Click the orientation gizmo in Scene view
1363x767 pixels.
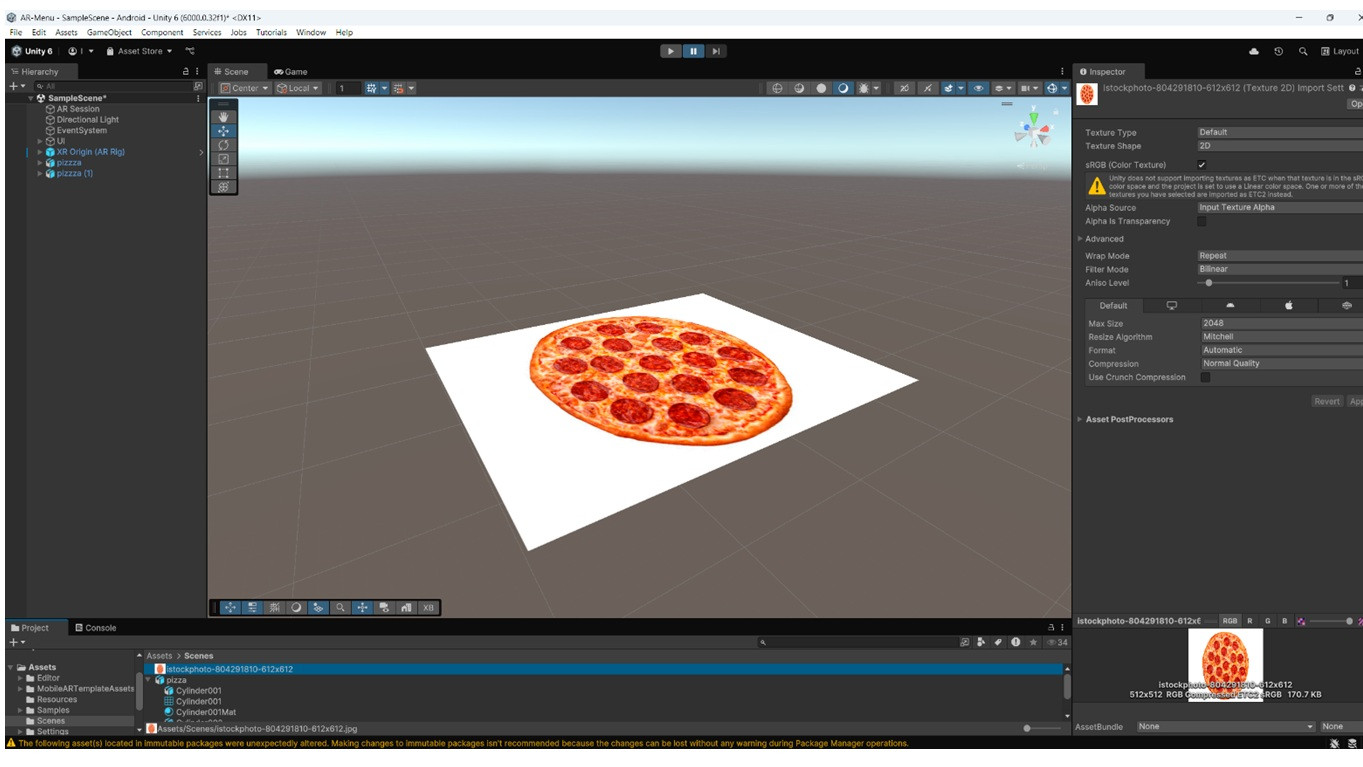click(1032, 130)
